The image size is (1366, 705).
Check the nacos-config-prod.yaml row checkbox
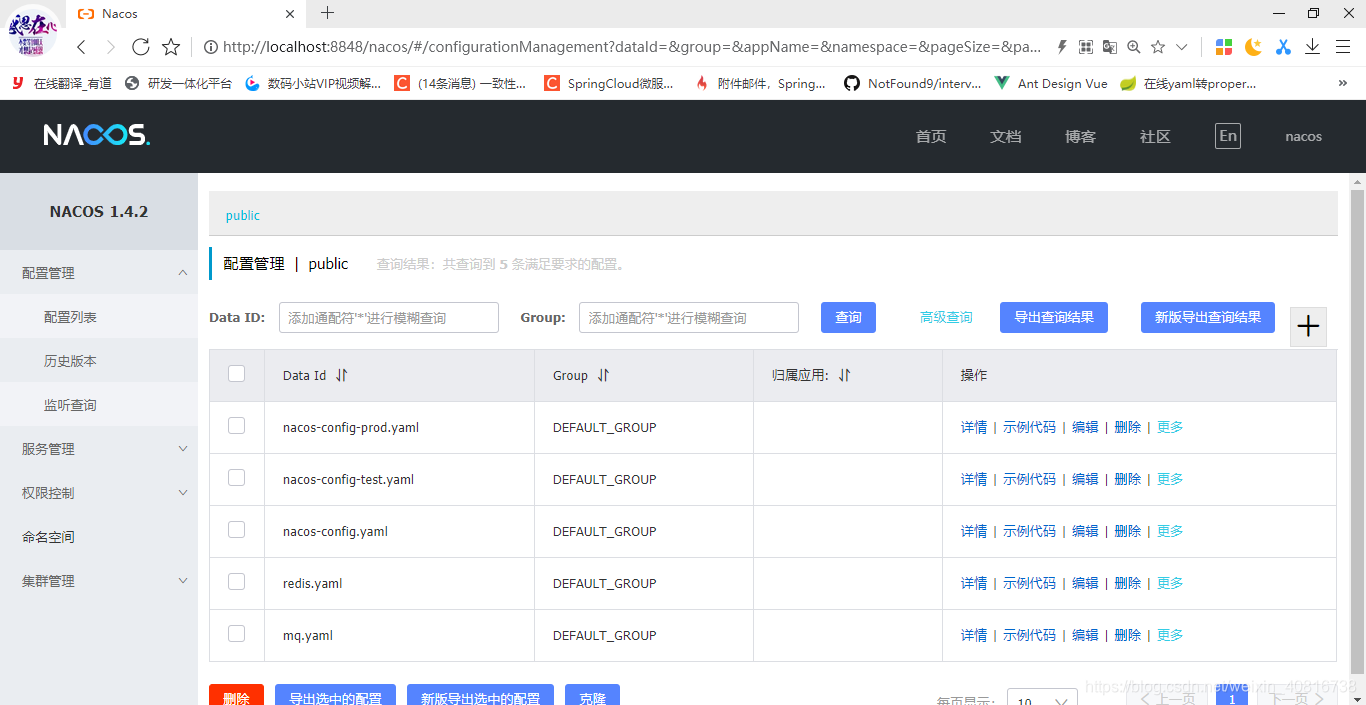[237, 426]
